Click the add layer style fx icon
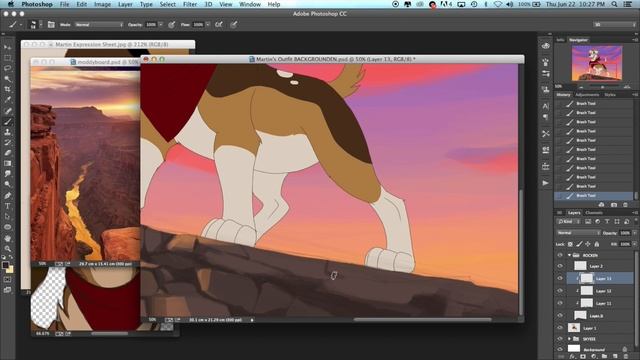Image resolution: width=640 pixels, height=360 pixels. coord(572,356)
